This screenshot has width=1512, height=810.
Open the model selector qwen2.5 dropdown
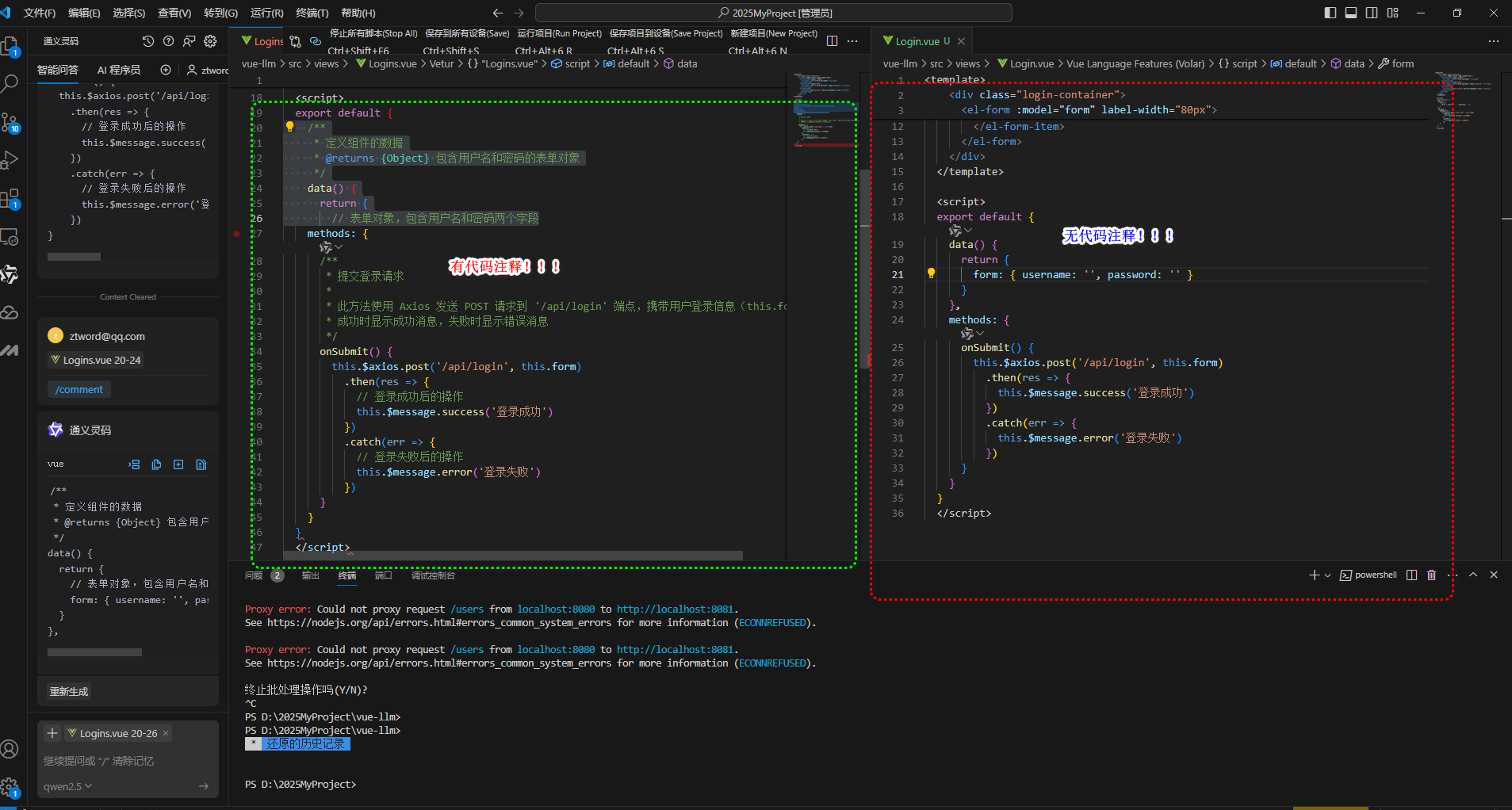[x=68, y=786]
